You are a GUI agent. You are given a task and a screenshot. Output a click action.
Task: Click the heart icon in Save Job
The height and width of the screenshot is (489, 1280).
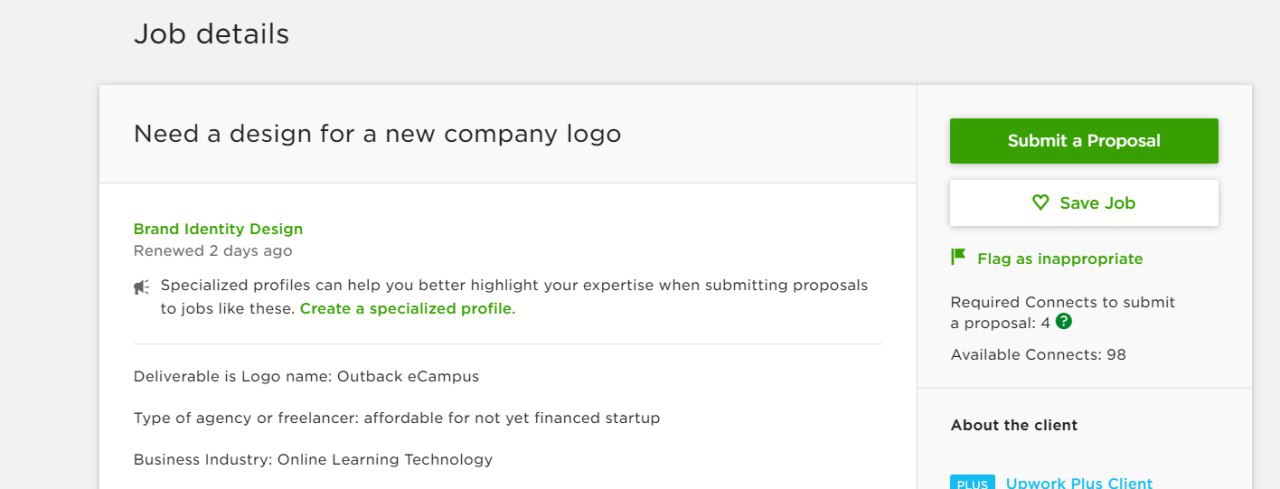[1040, 203]
